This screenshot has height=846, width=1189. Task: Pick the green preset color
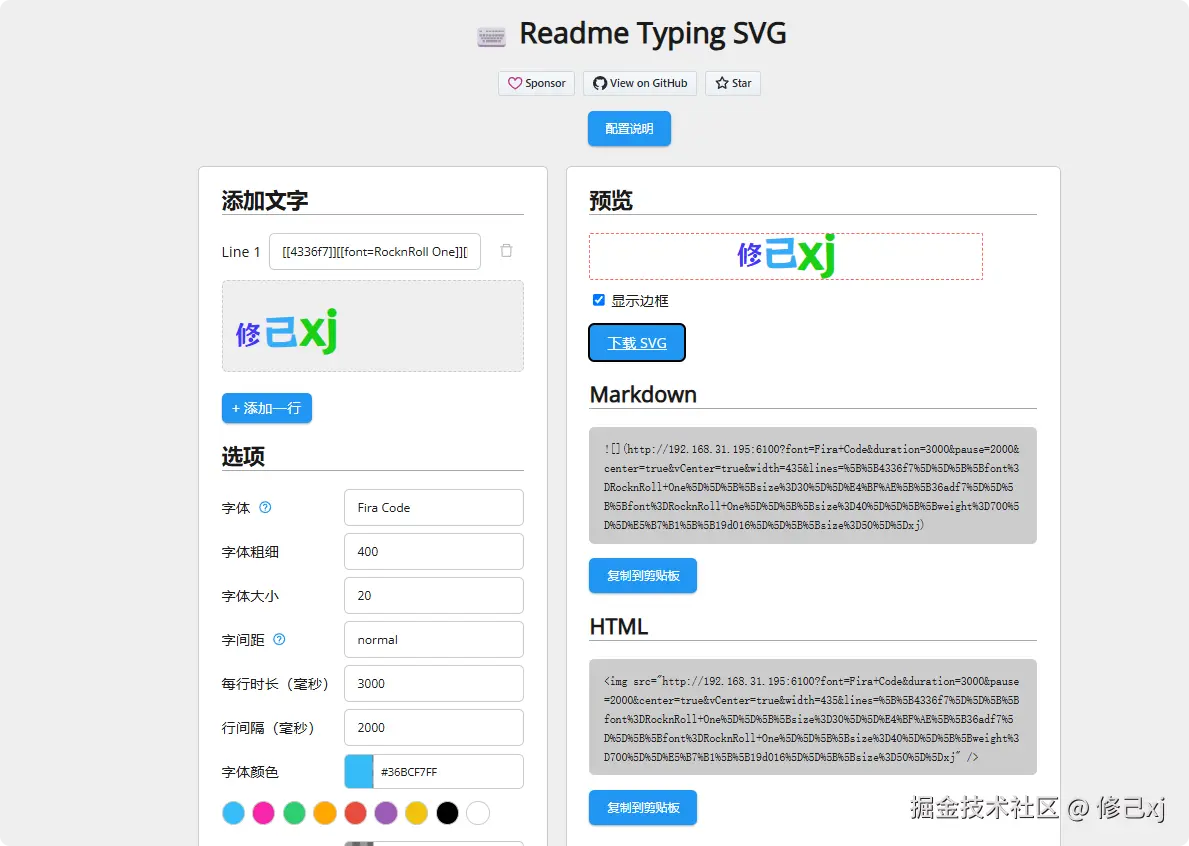pyautogui.click(x=294, y=813)
